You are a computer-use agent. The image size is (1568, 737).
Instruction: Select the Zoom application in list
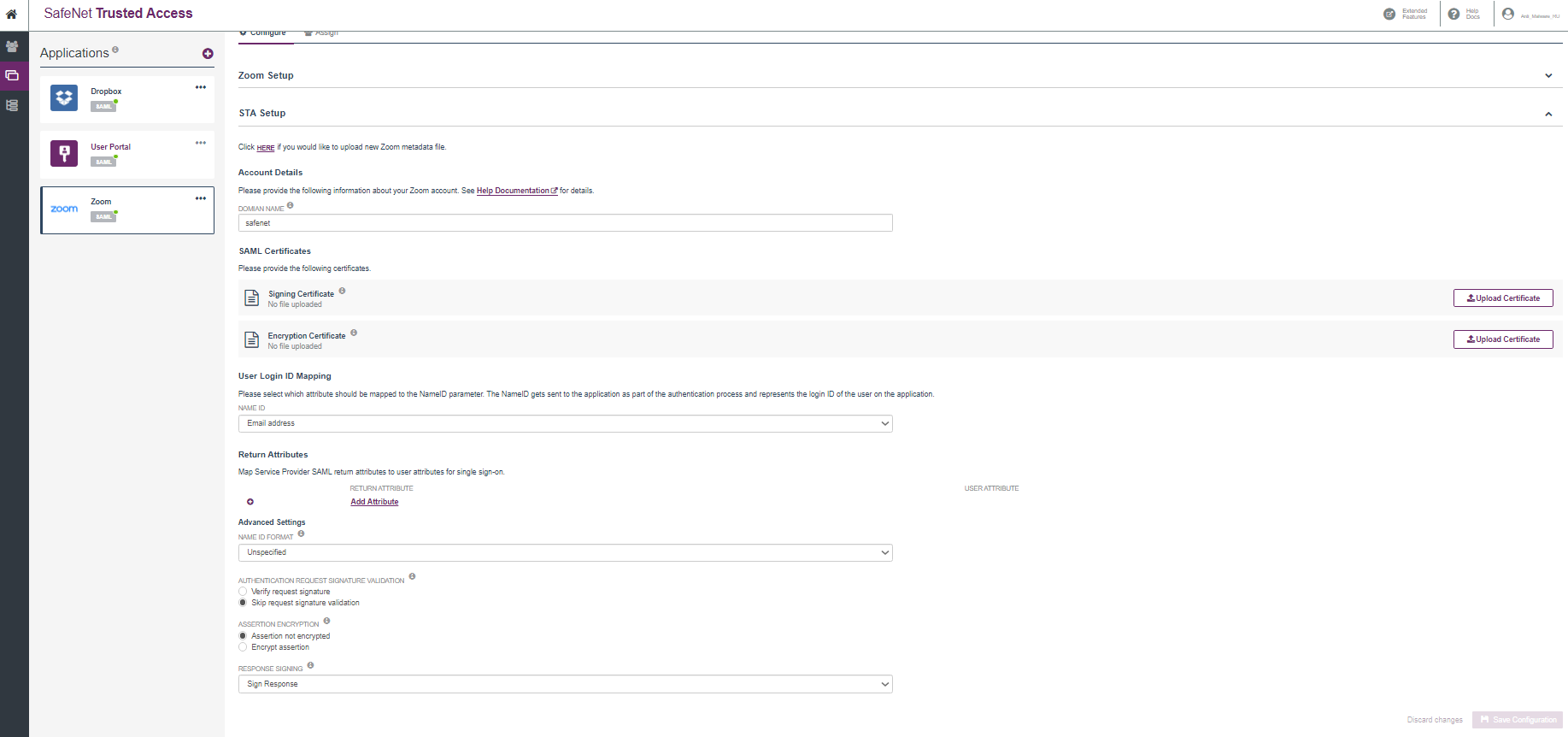(x=127, y=209)
